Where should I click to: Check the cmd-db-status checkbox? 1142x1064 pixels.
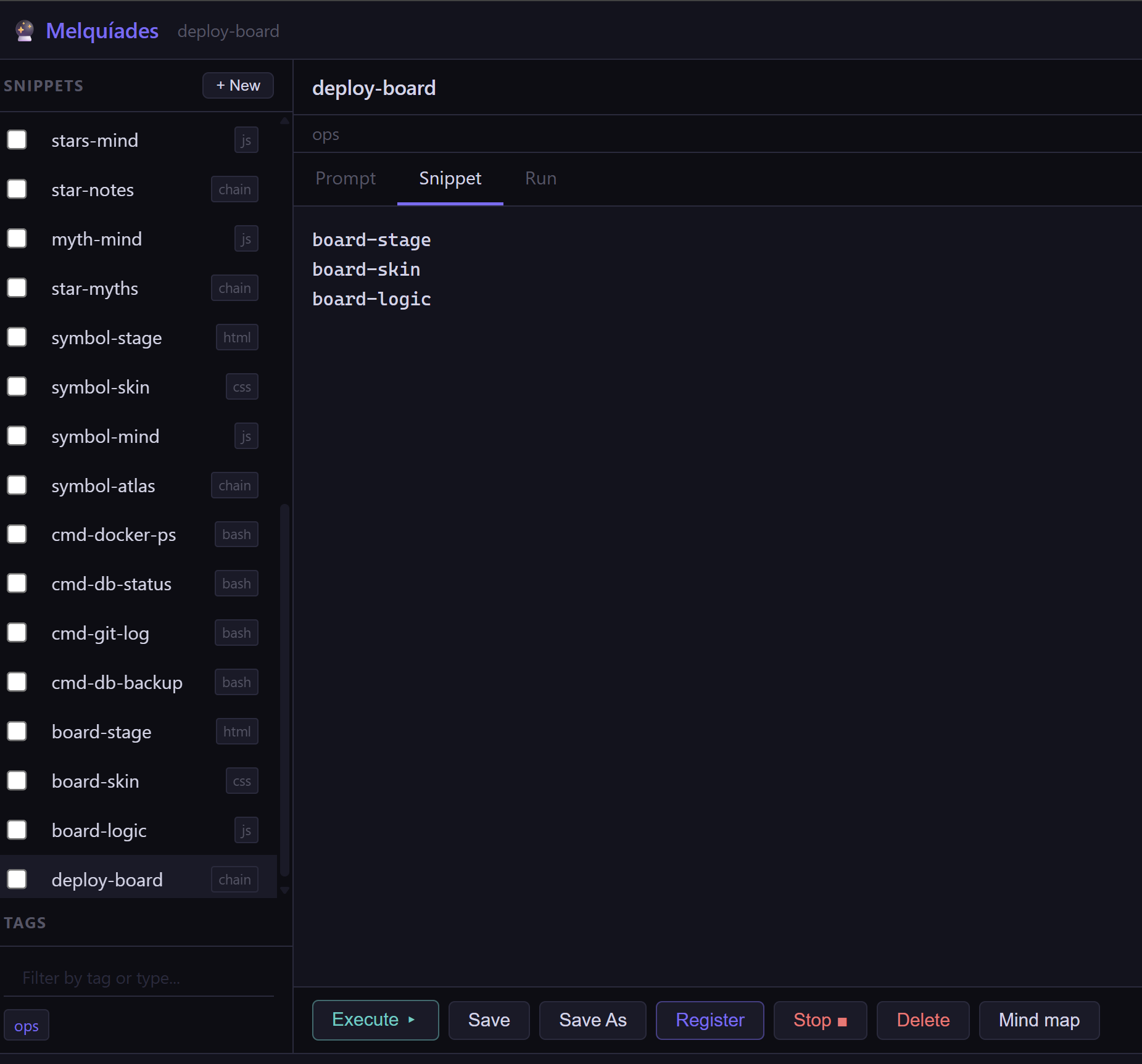17,584
